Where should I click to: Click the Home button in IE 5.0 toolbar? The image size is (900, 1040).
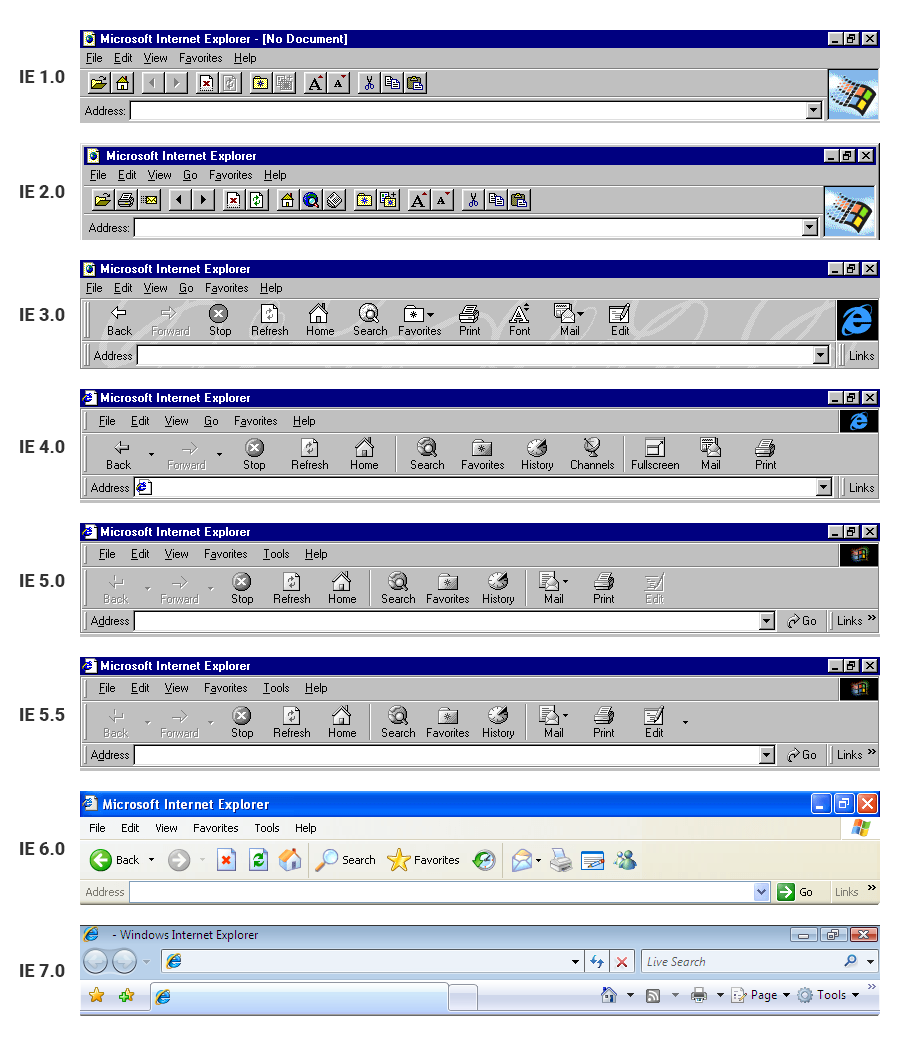pyautogui.click(x=342, y=588)
